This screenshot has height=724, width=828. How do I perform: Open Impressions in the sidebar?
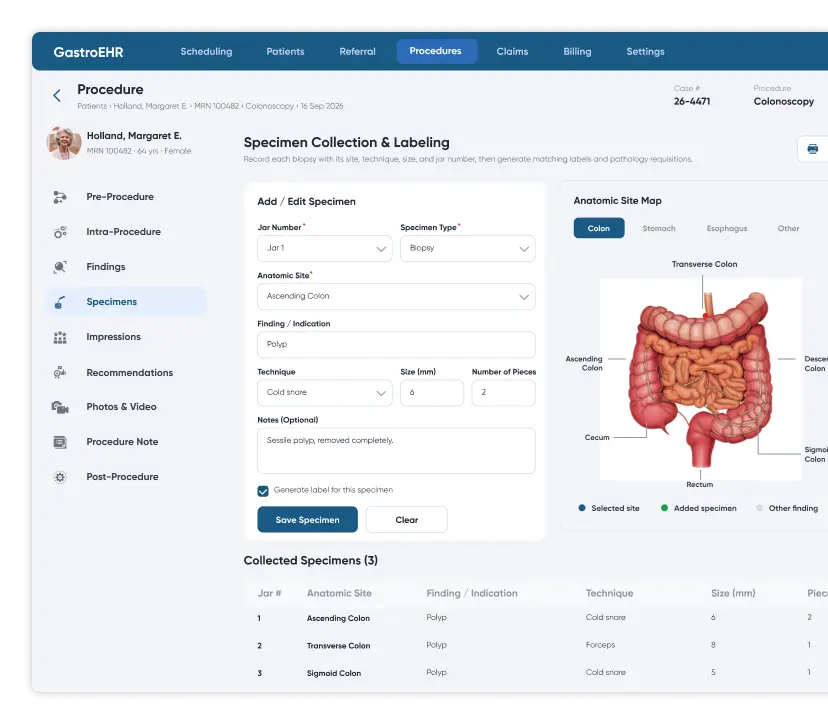tap(114, 337)
